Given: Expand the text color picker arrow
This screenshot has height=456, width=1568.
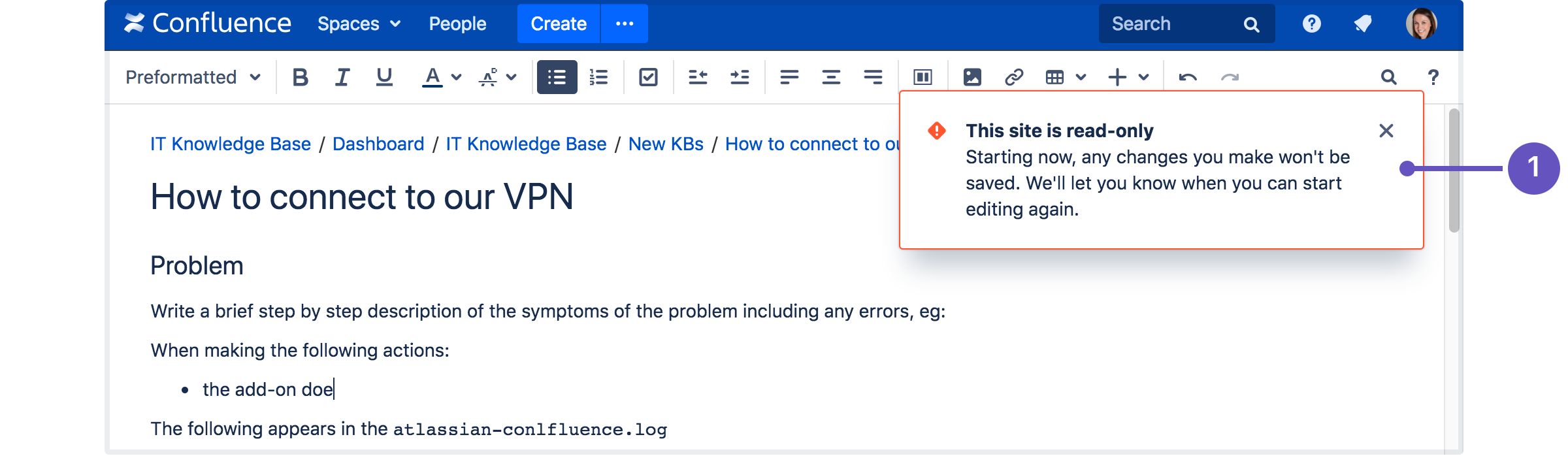Looking at the screenshot, I should click(457, 77).
